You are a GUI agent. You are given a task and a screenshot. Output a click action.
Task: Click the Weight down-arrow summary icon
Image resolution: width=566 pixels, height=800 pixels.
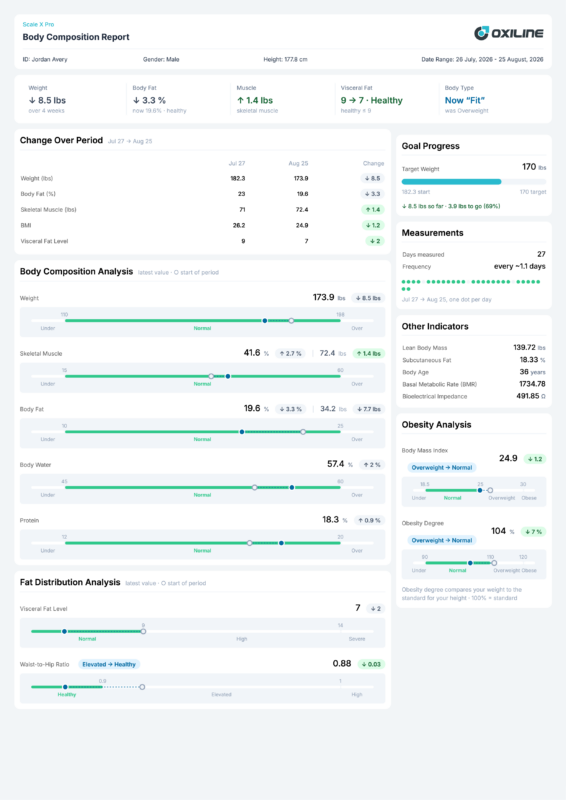32,101
